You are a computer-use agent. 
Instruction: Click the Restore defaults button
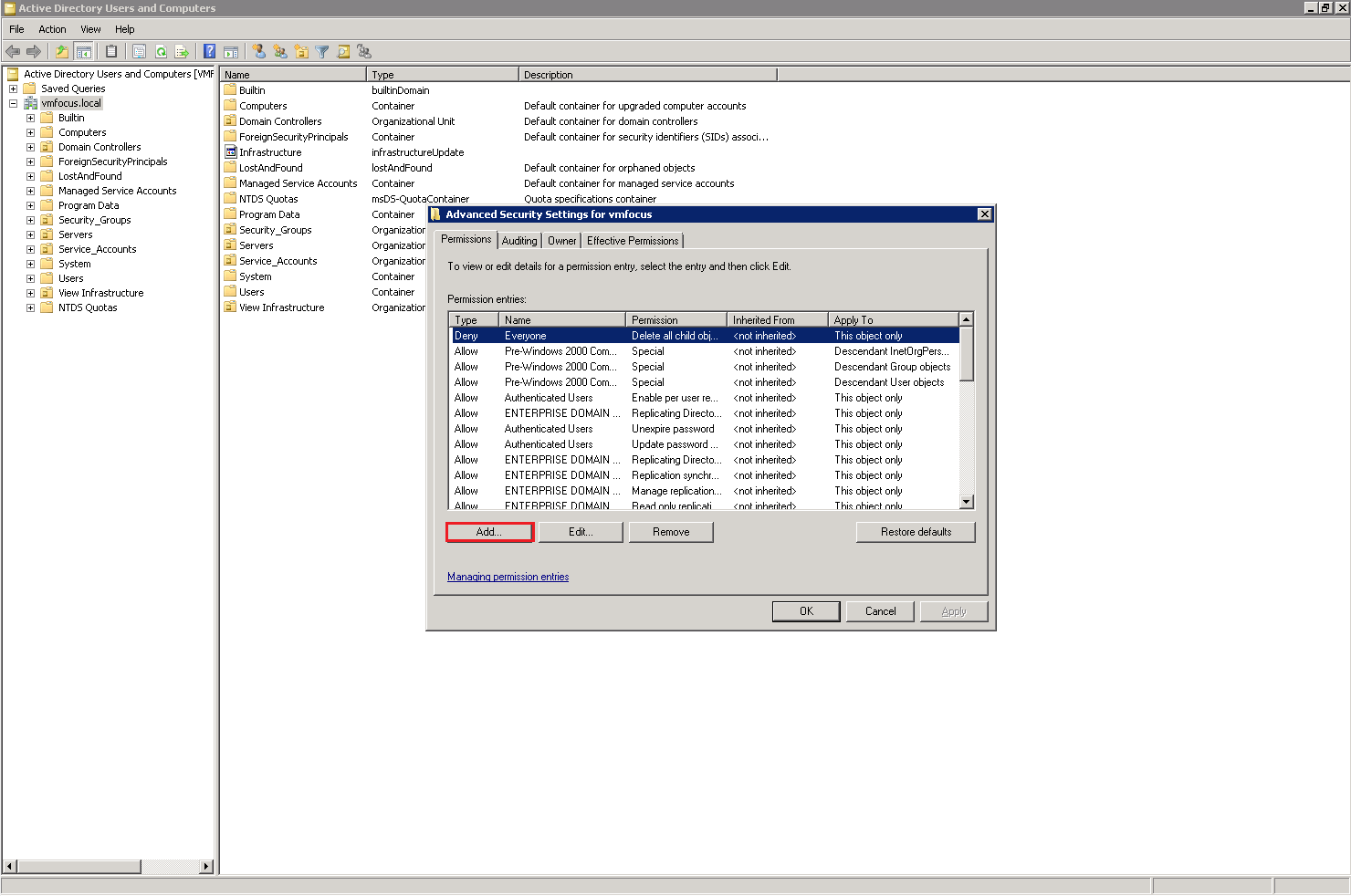click(x=916, y=532)
